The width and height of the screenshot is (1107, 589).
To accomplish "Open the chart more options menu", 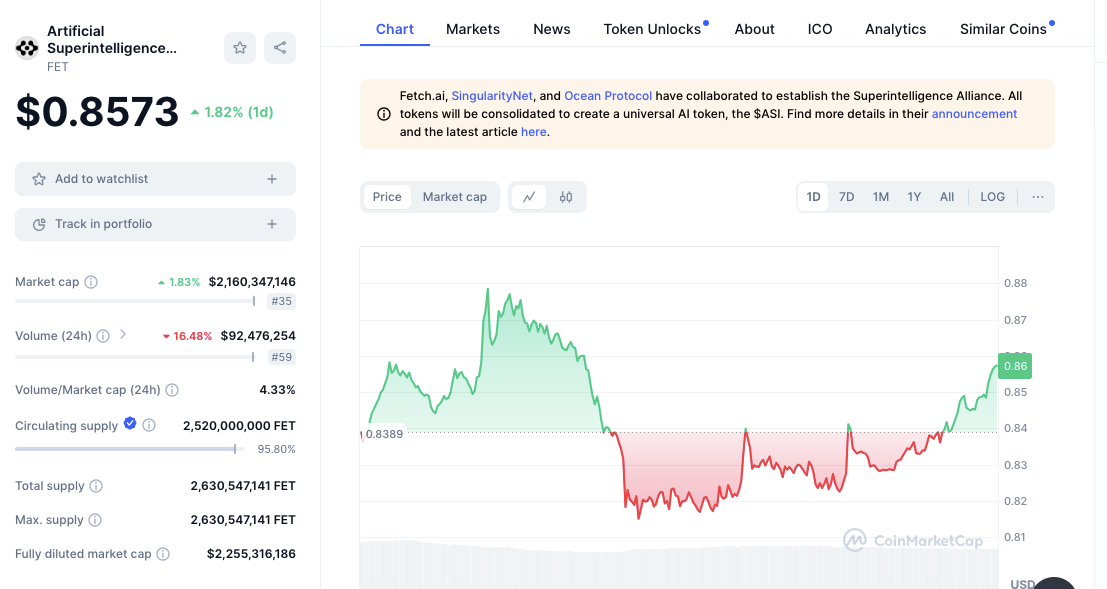I will (1038, 197).
